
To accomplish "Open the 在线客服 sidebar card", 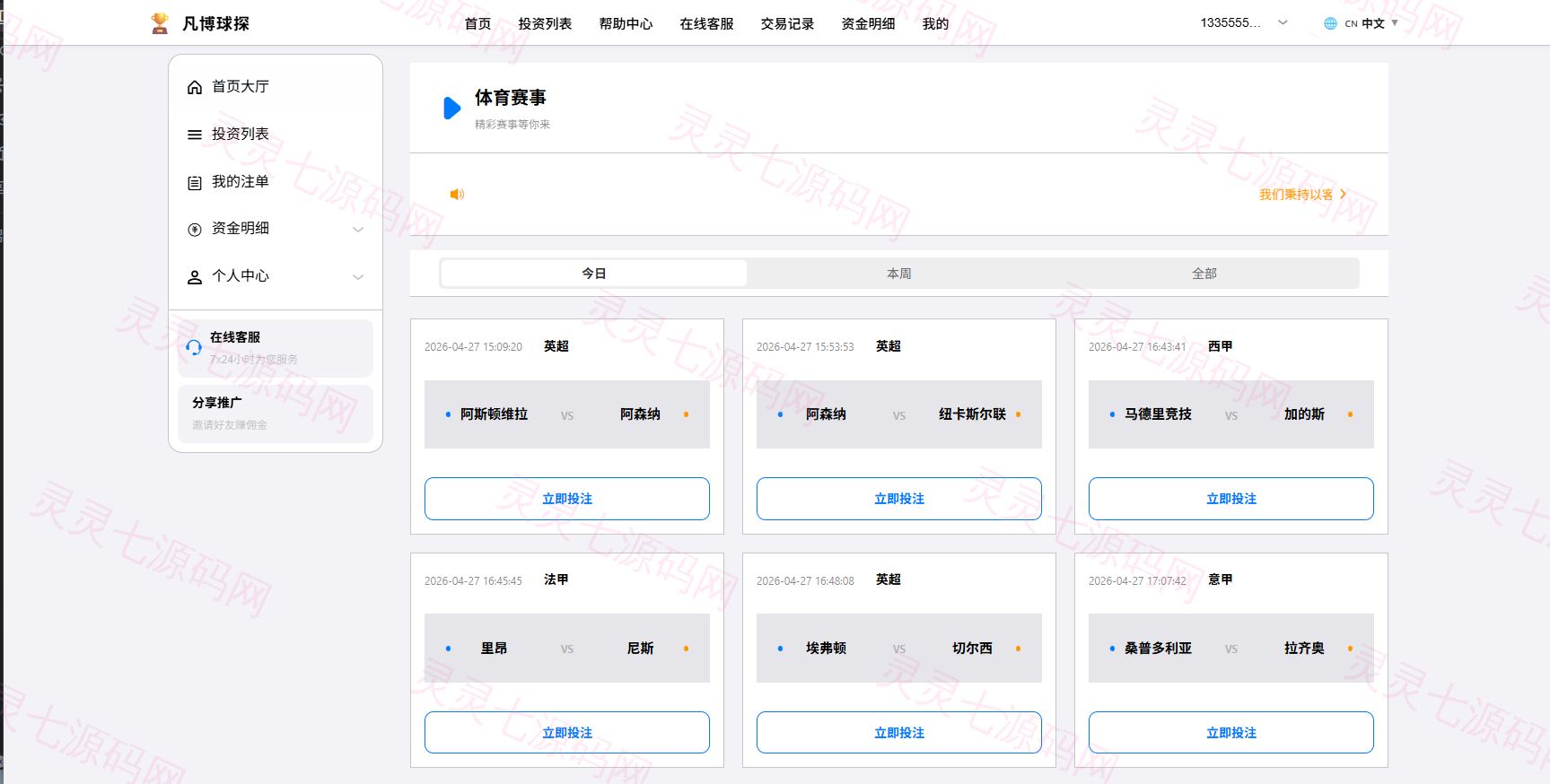I will click(x=276, y=348).
